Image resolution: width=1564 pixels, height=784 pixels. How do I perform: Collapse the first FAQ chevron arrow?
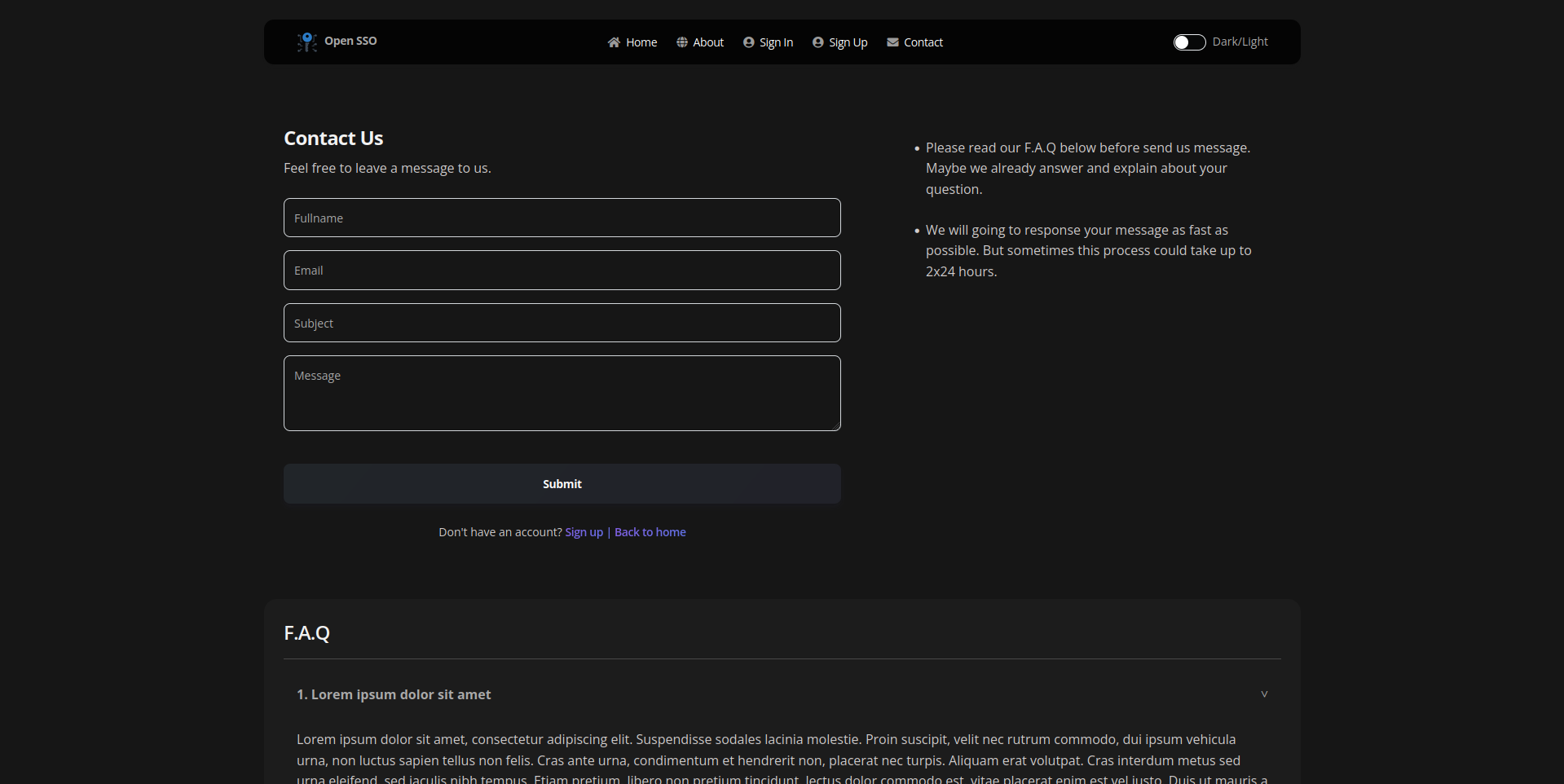click(1264, 694)
